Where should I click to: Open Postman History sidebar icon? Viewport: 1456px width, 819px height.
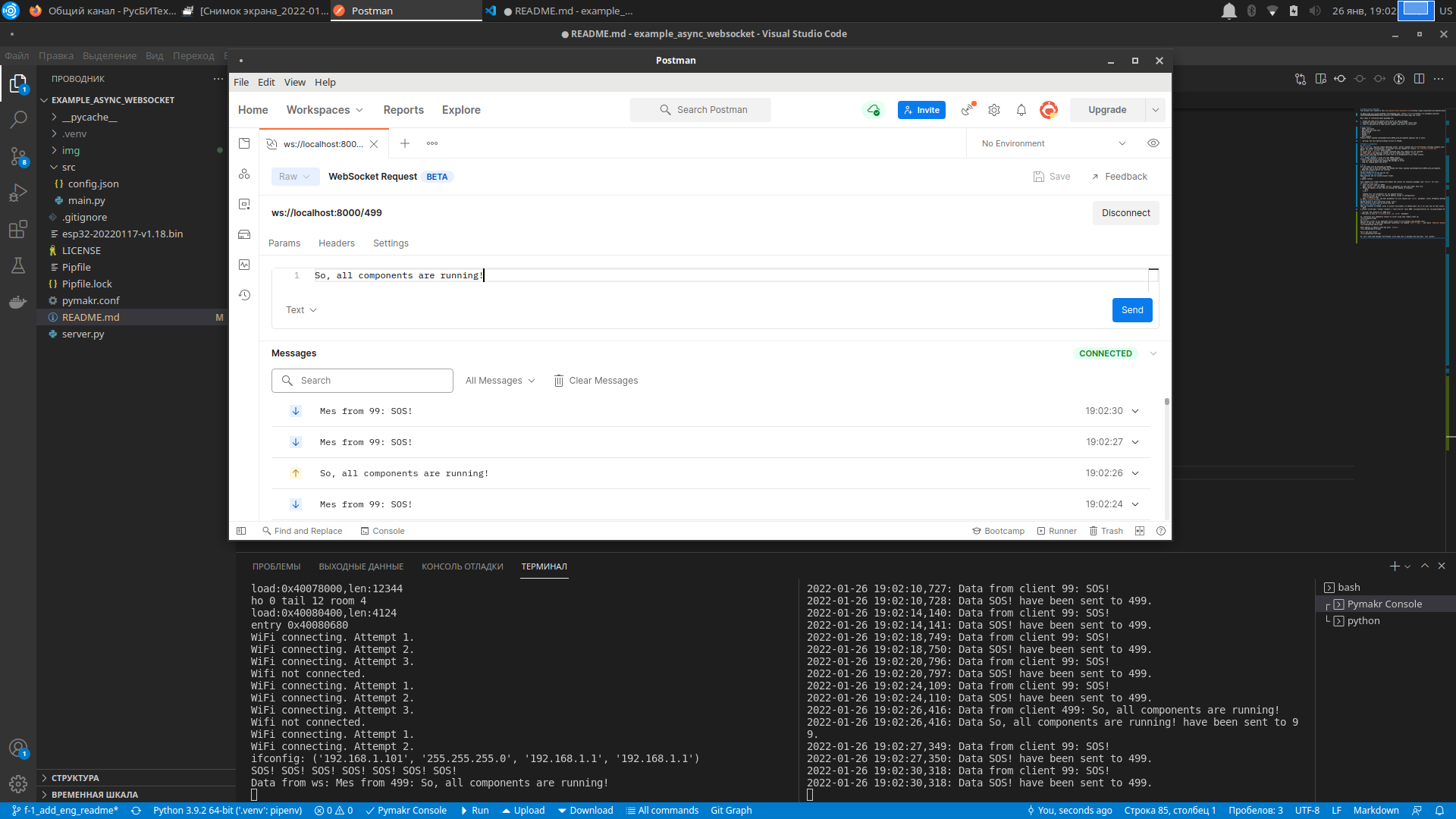pos(244,295)
